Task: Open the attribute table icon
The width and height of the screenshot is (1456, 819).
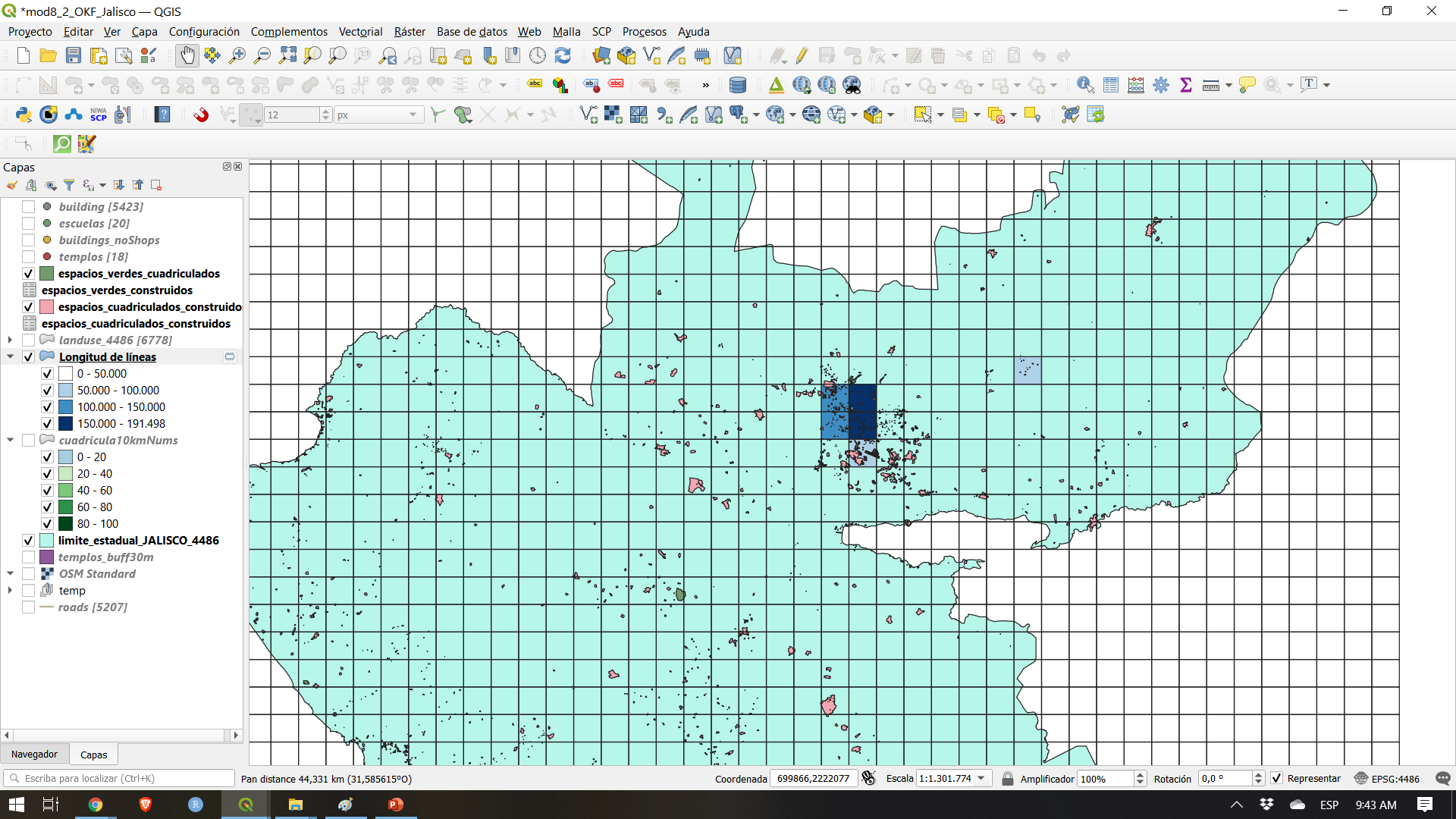Action: (x=1111, y=85)
